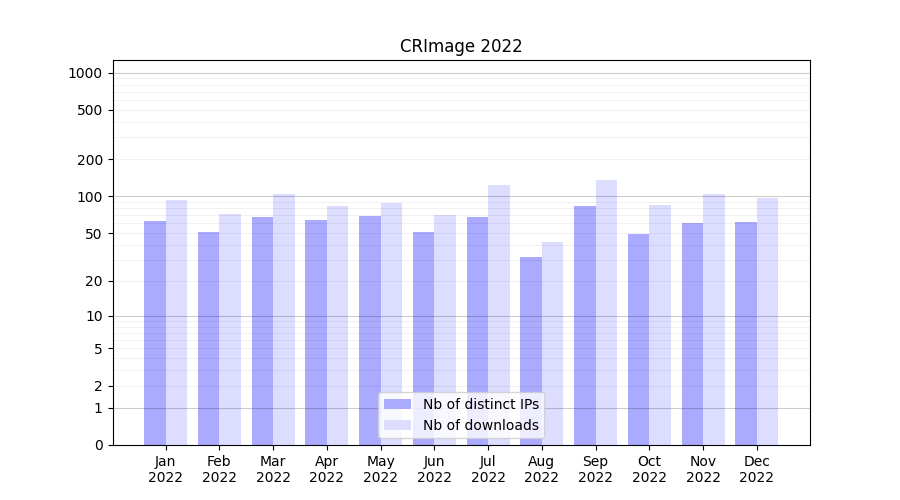Select the 'Nb of downloads' legend text

point(480,425)
